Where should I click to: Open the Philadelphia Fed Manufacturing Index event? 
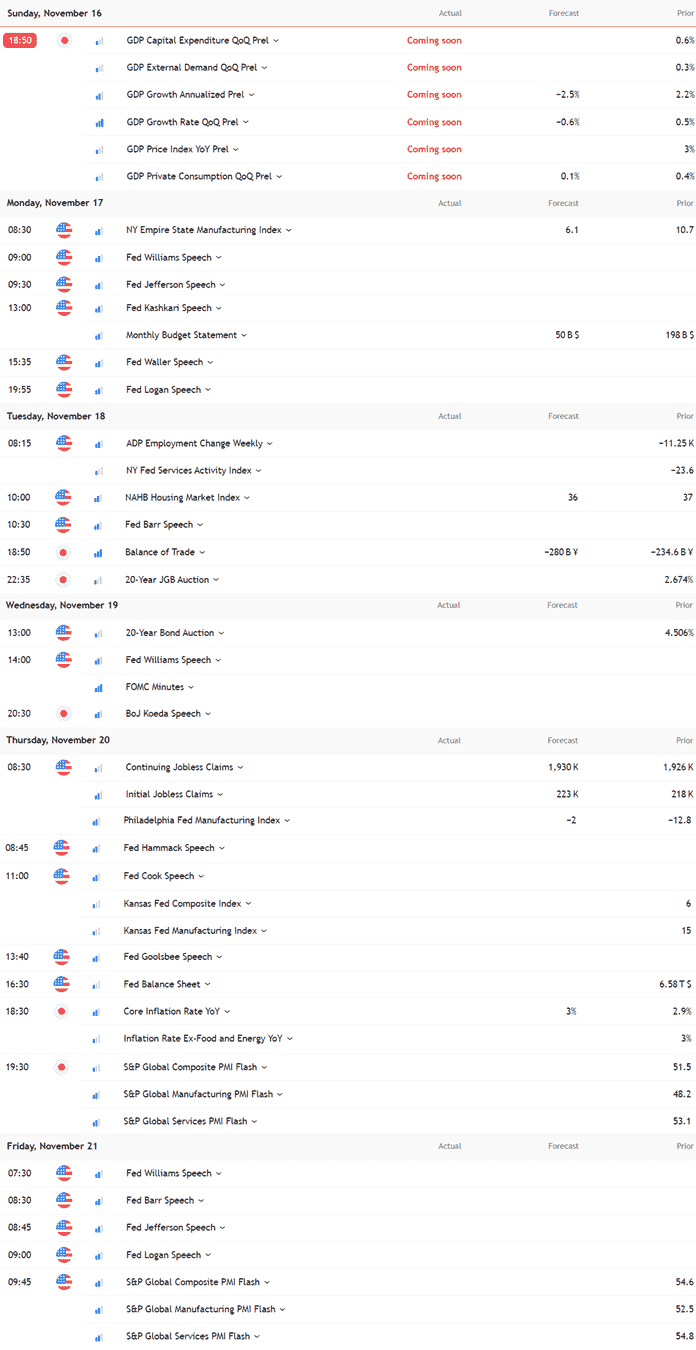[x=205, y=821]
